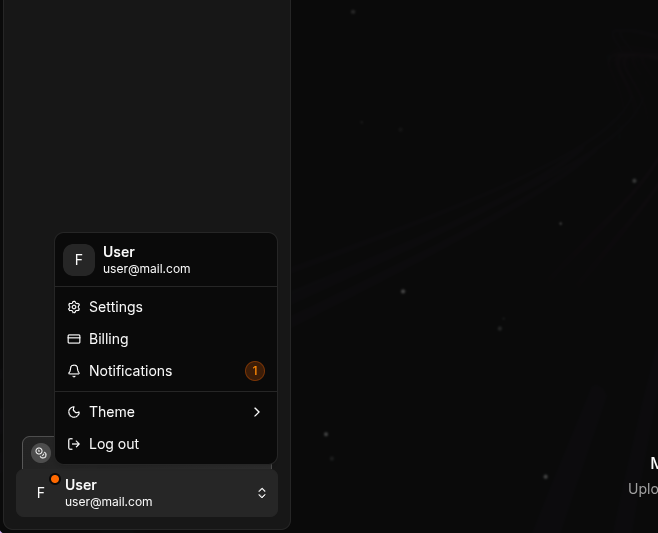Viewport: 658px width, 533px height.
Task: Click the round coins icon above user card
Action: point(41,453)
